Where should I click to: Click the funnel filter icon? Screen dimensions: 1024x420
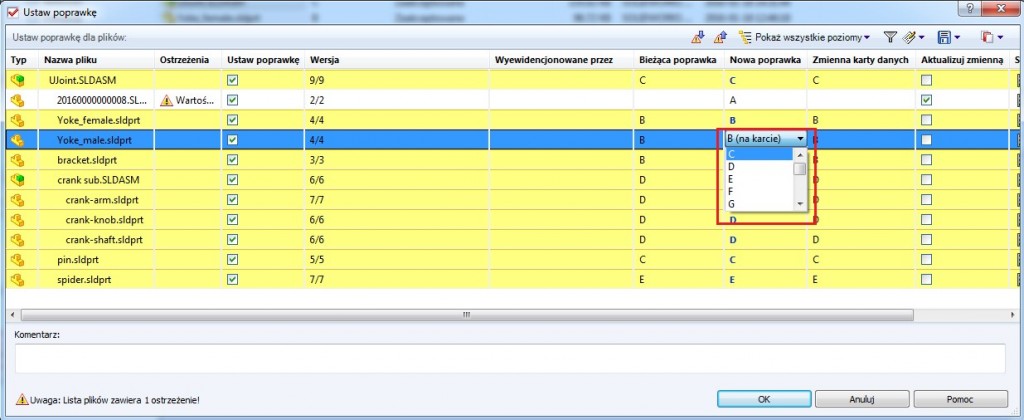click(x=890, y=37)
